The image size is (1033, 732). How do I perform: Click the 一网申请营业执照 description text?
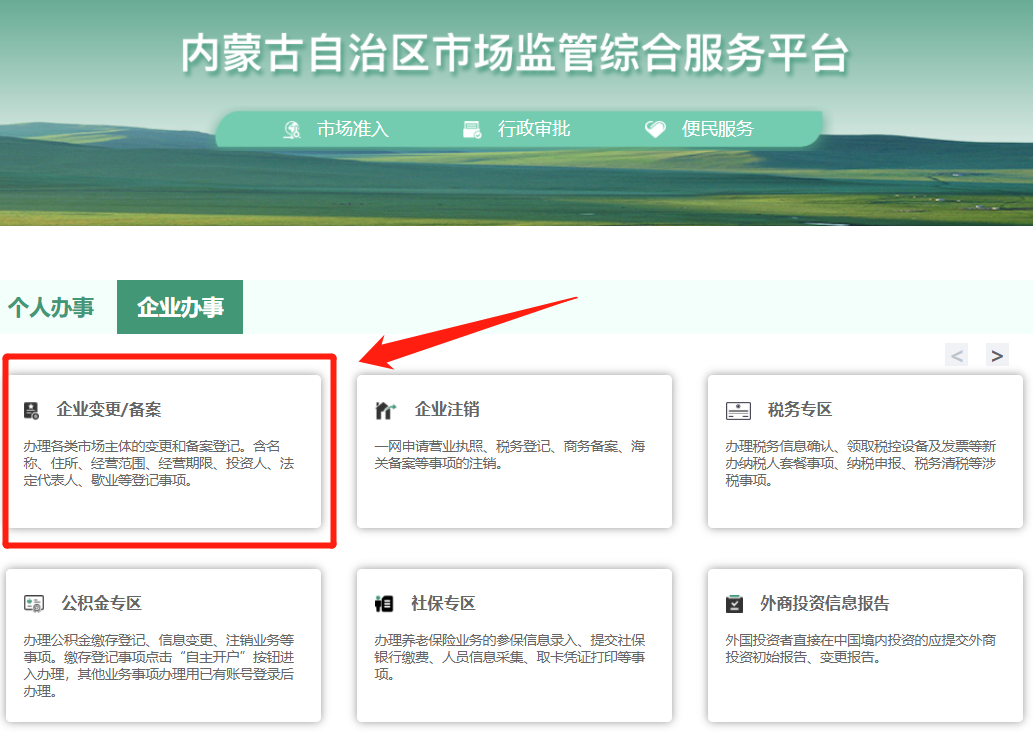[x=510, y=455]
